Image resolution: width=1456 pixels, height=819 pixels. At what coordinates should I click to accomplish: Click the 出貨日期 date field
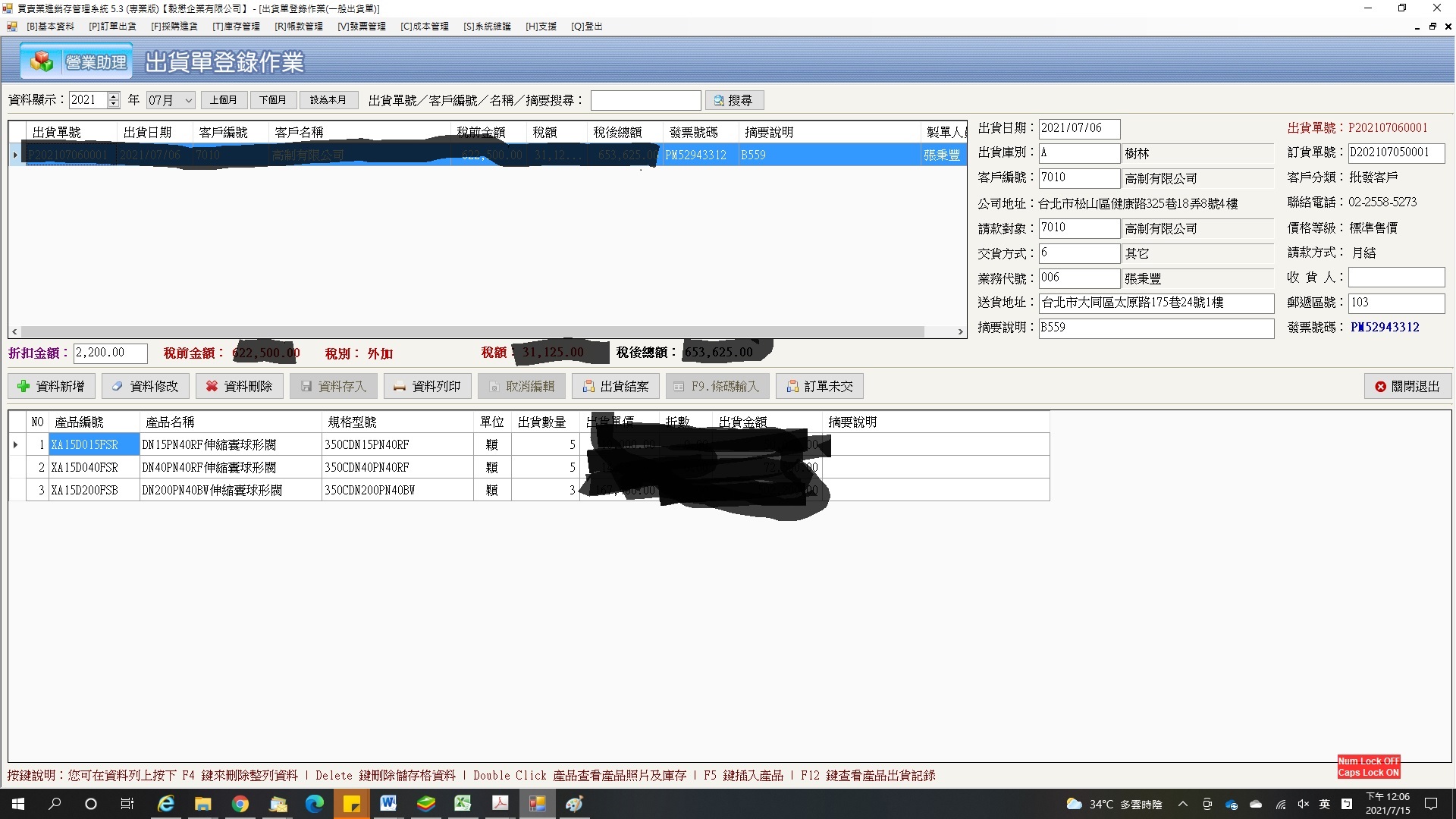[1079, 128]
